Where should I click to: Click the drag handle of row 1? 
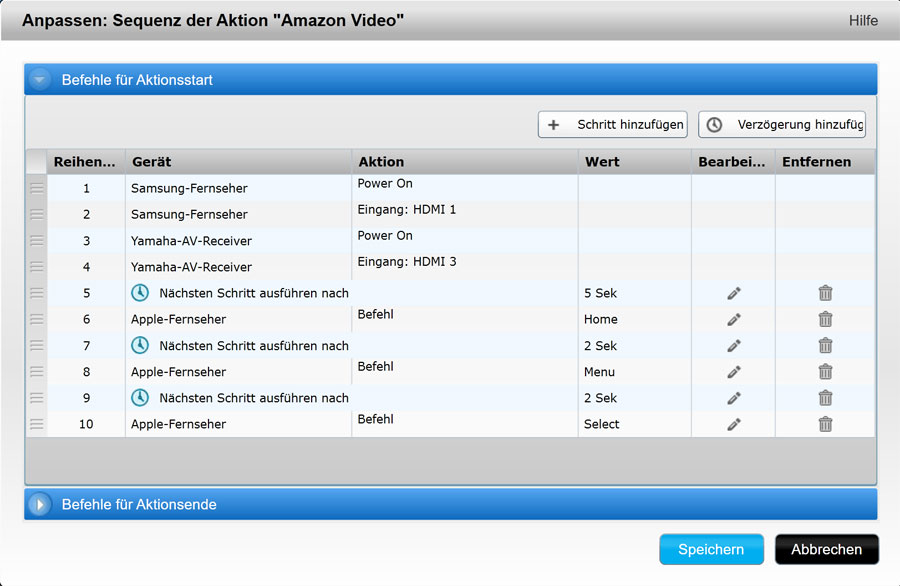click(36, 188)
